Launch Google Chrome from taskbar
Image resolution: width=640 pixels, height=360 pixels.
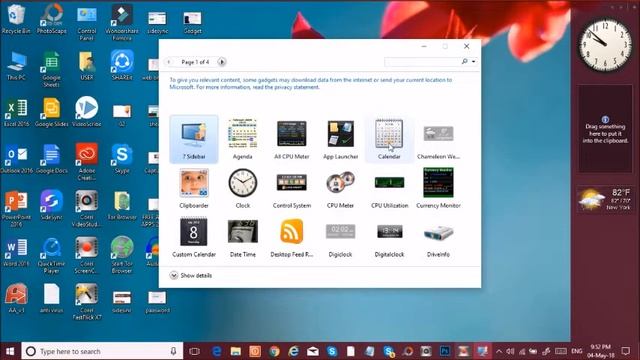point(274,351)
